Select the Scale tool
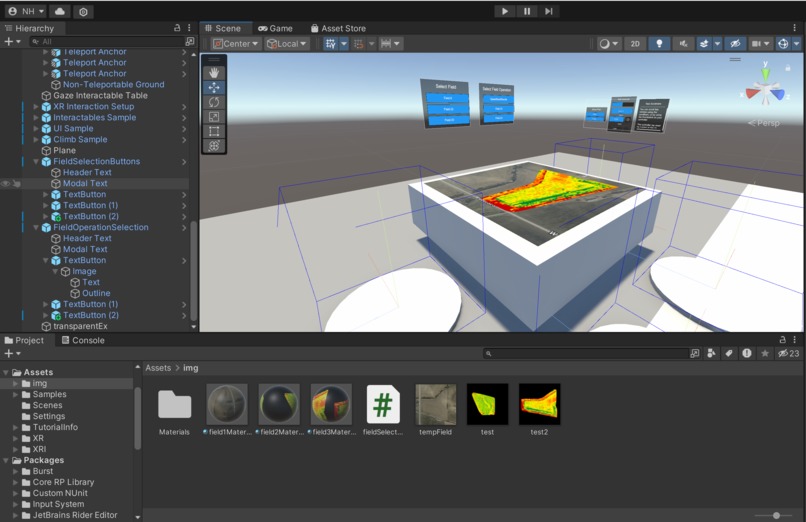The image size is (806, 522). (x=214, y=117)
